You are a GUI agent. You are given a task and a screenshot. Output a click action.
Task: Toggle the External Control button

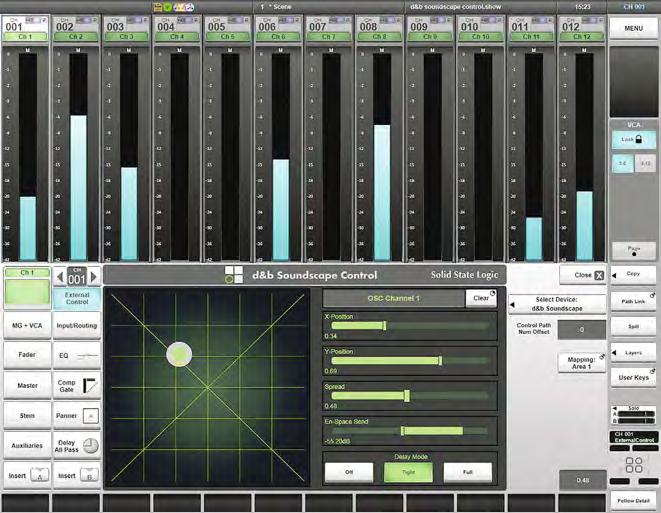(77, 298)
